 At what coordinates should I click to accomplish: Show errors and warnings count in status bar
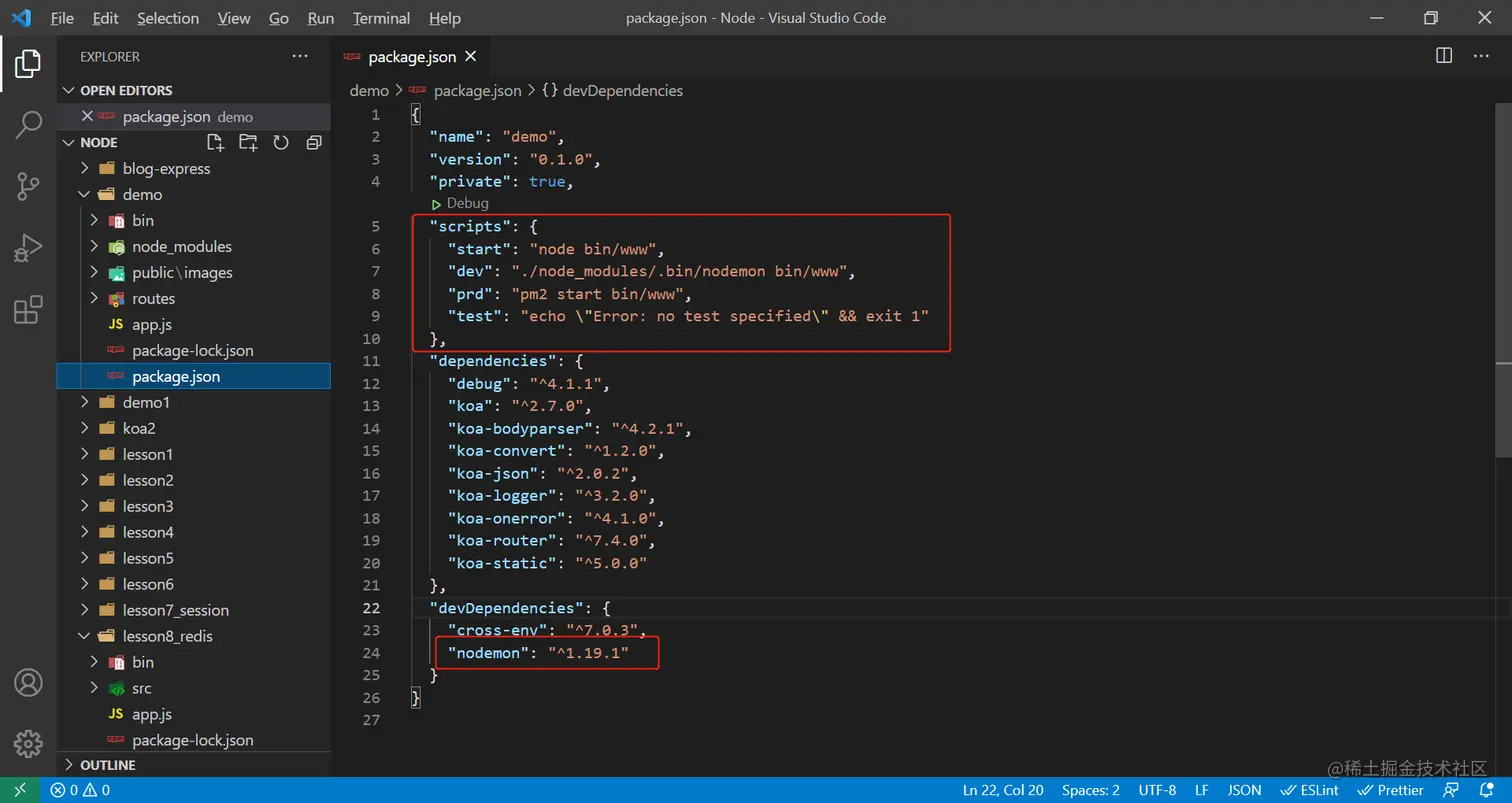click(x=80, y=790)
